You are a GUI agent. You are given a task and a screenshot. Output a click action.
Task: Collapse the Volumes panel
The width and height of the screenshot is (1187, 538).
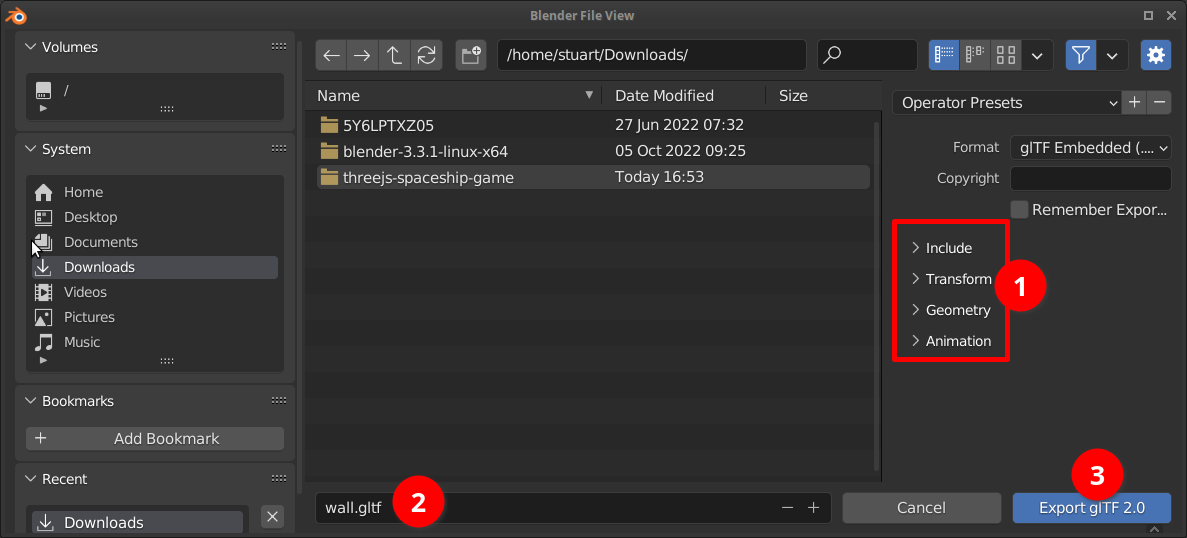click(x=30, y=47)
